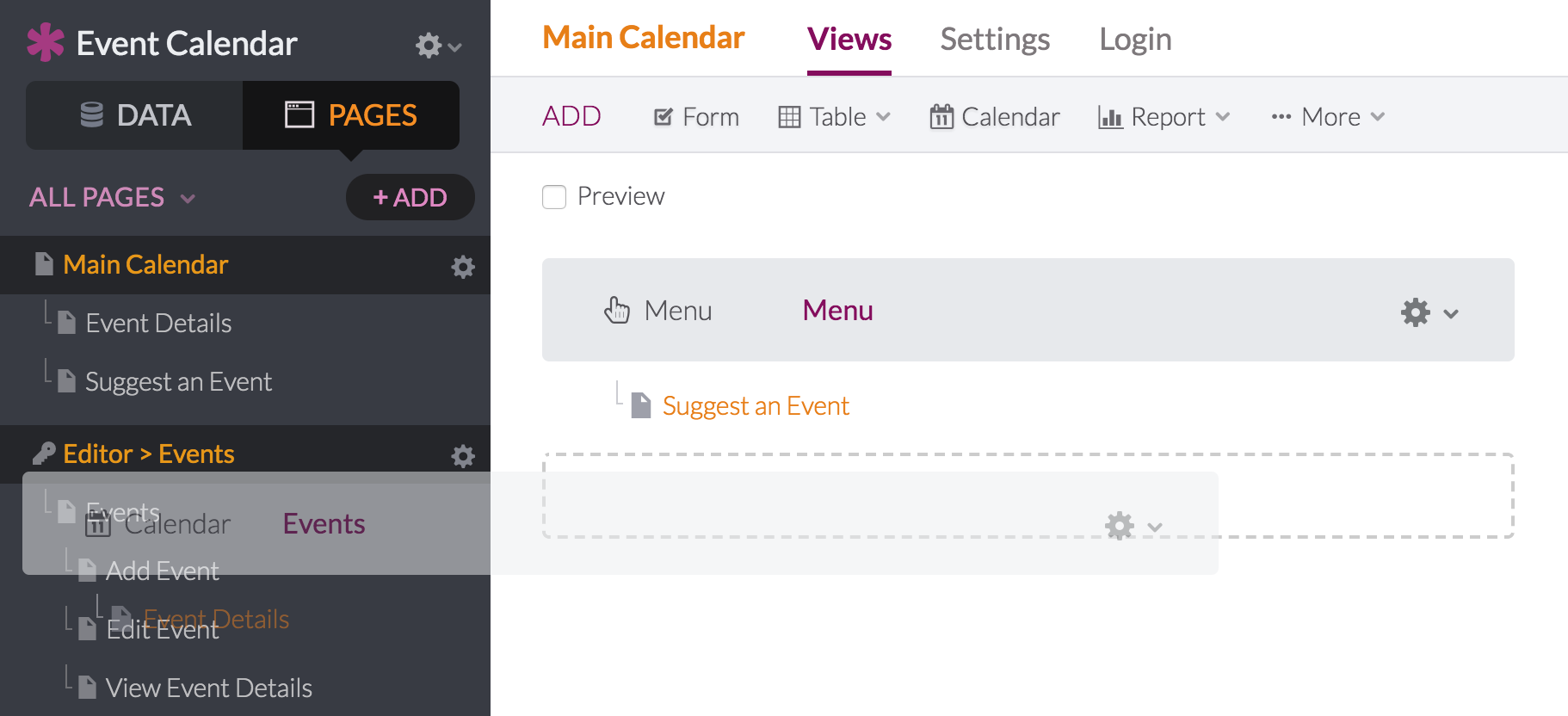
Task: Expand the ALL PAGES filter dropdown
Action: (113, 198)
